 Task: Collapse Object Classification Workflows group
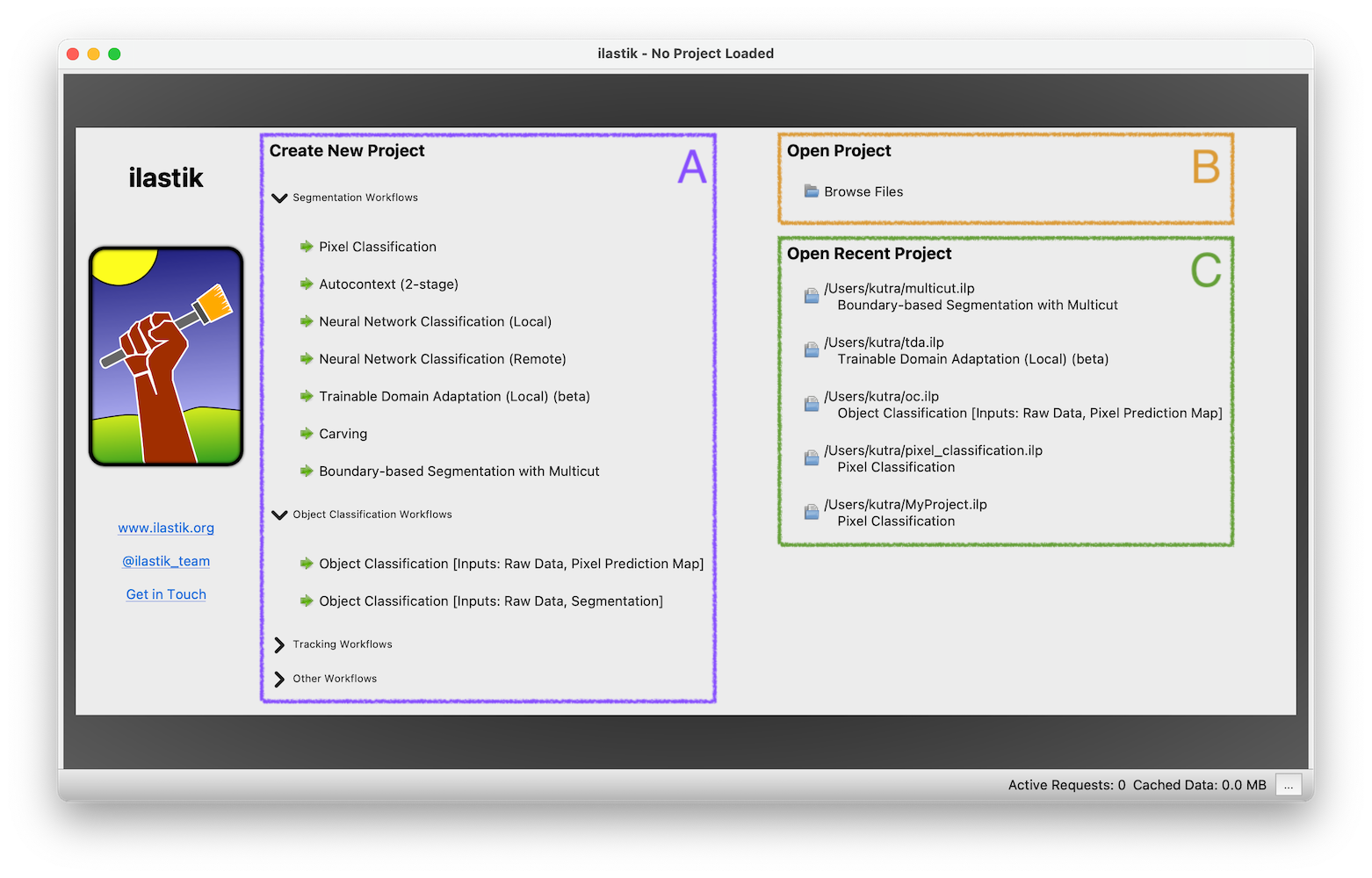(279, 515)
